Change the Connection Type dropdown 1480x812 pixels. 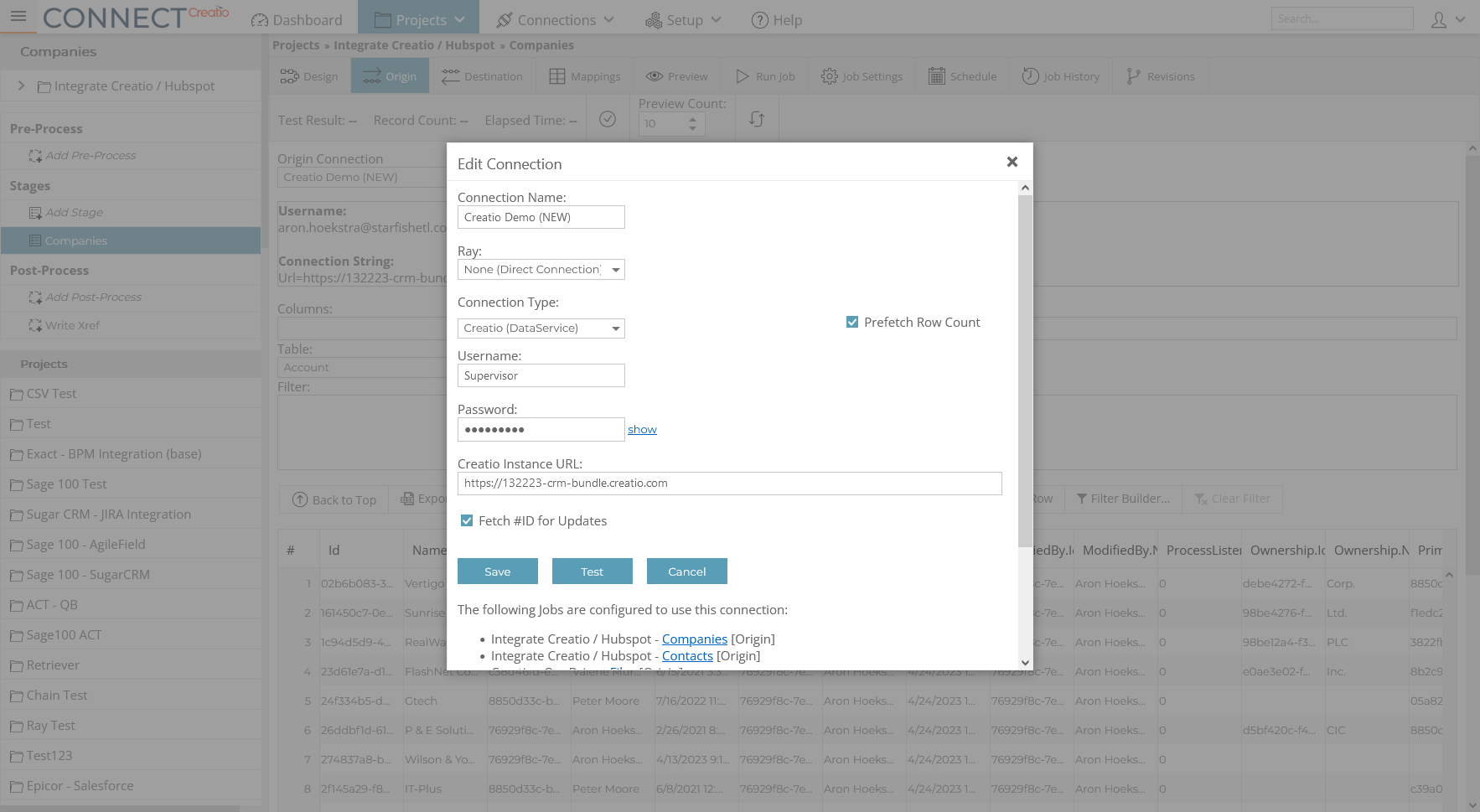coord(617,328)
